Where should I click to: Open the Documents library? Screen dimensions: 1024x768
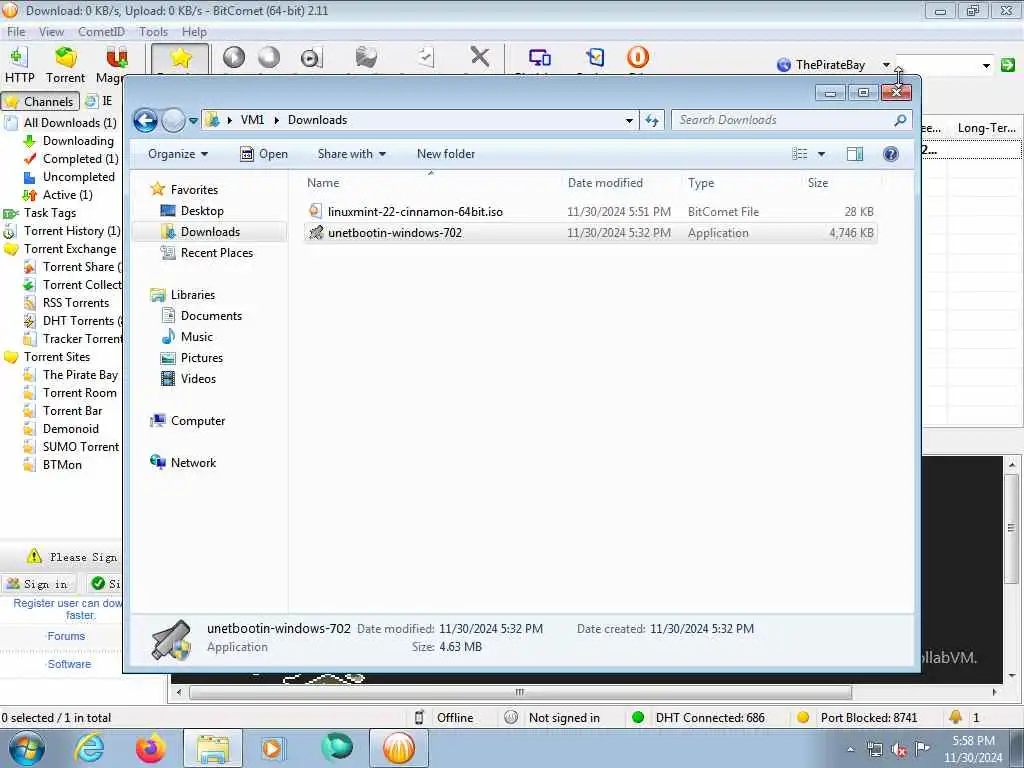click(211, 316)
